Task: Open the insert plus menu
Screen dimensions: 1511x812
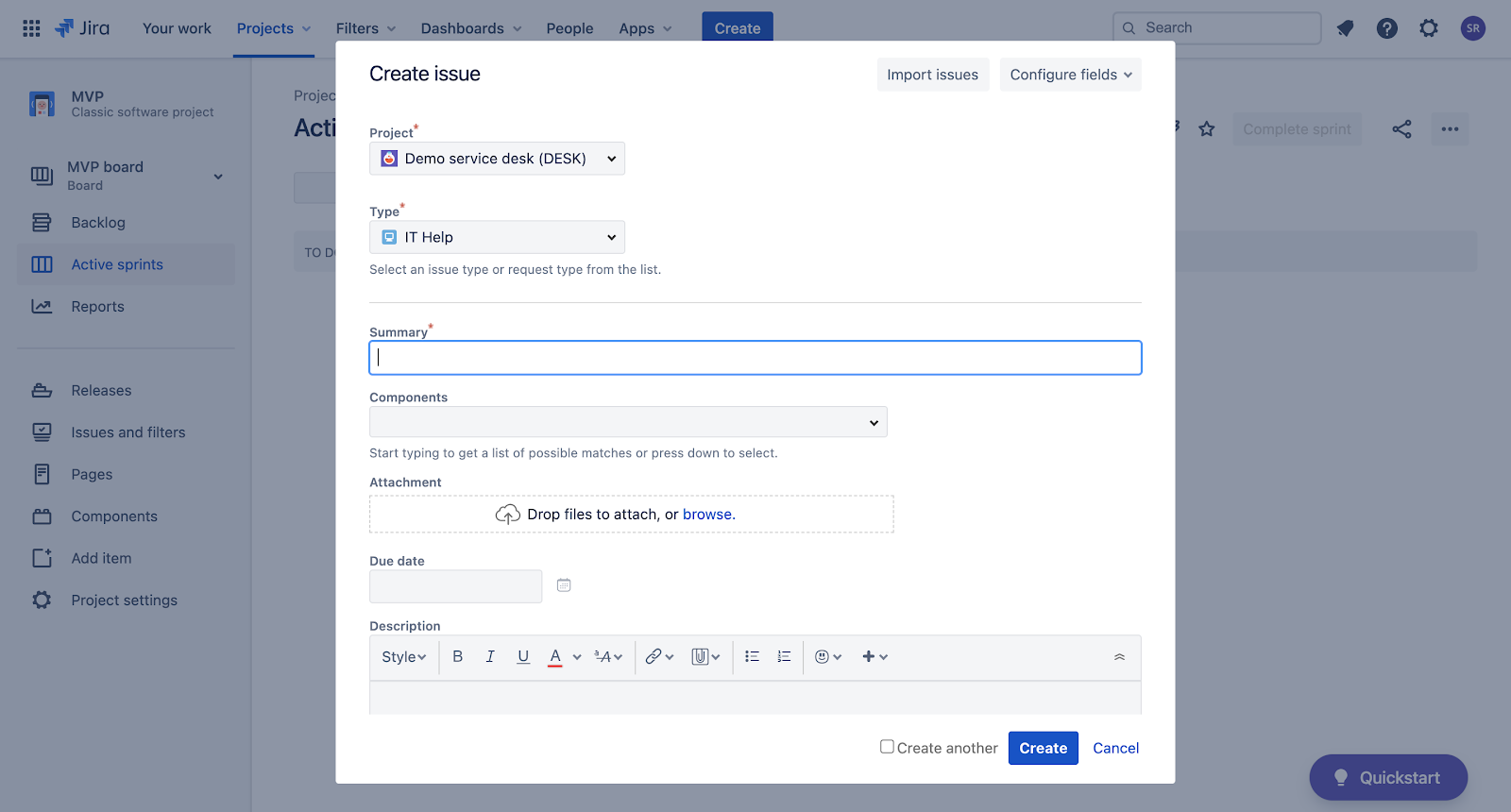Action: [875, 657]
